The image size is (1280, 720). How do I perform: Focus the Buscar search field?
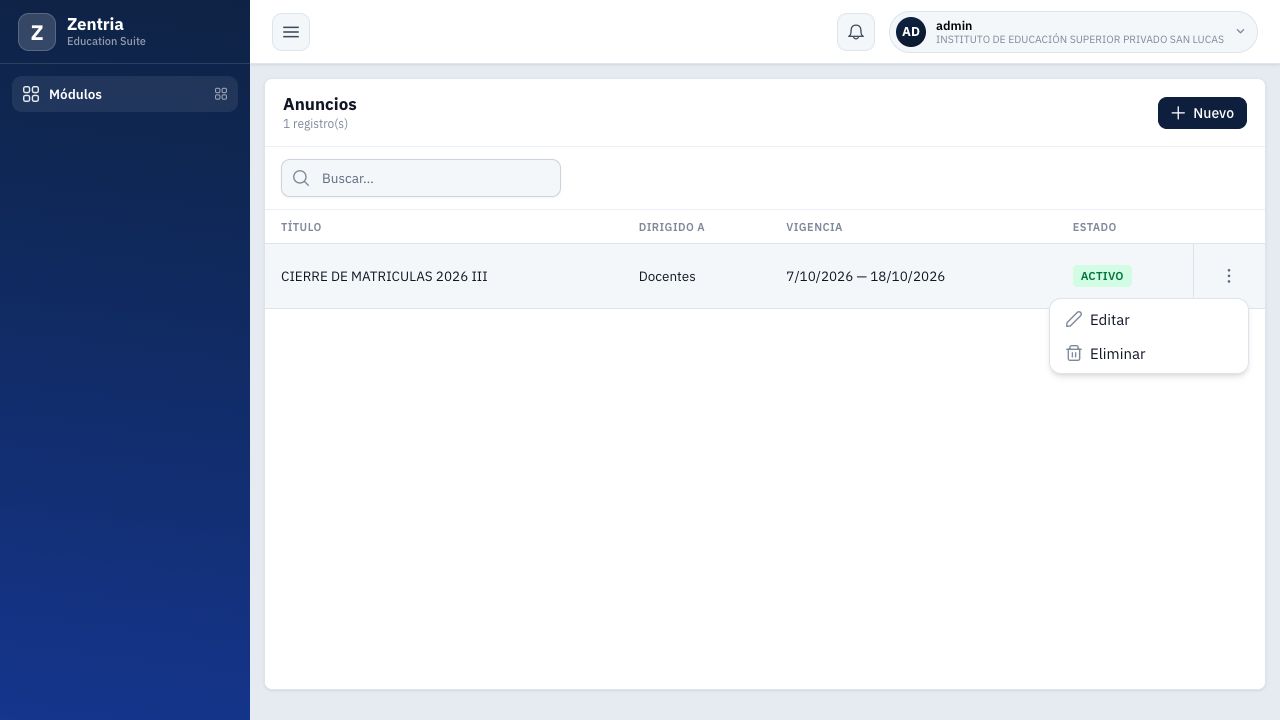click(x=421, y=178)
